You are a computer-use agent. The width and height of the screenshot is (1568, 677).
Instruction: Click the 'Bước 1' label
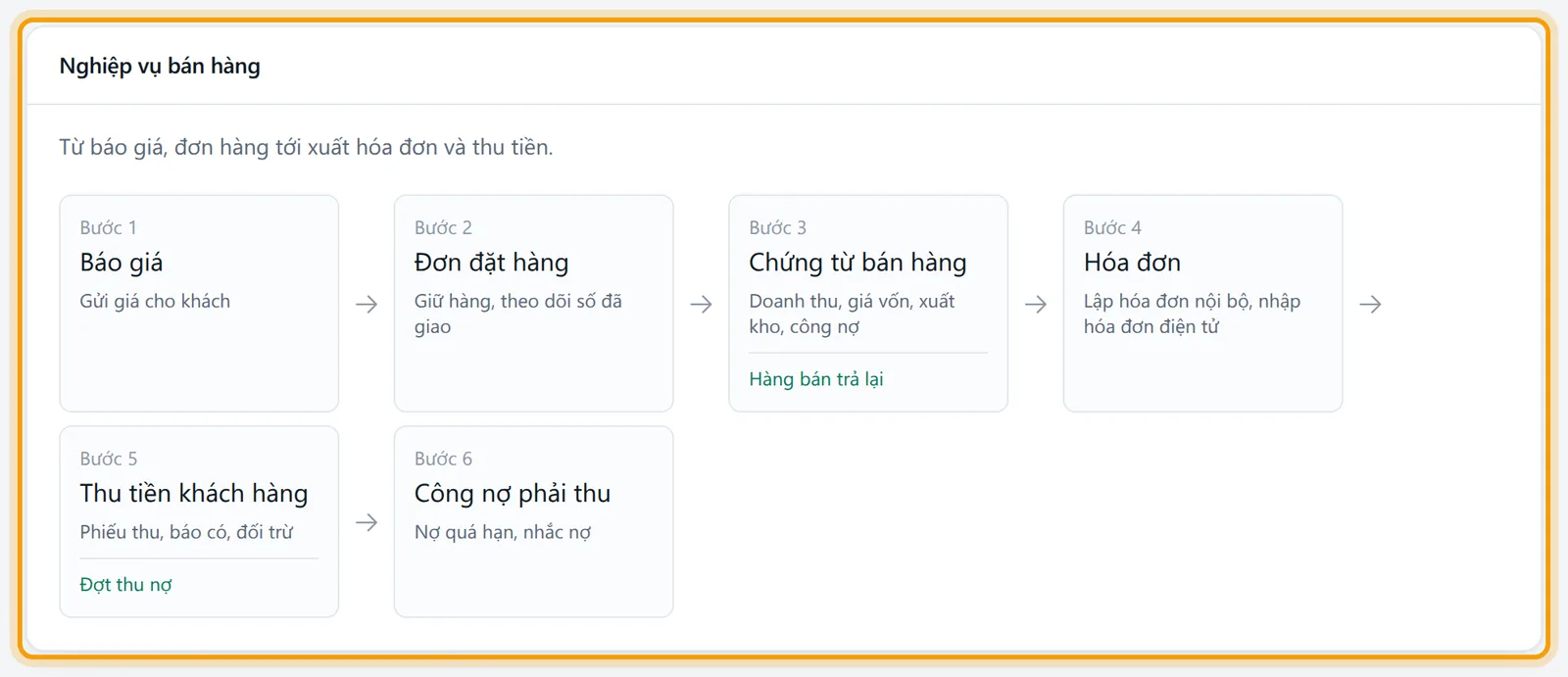(108, 227)
